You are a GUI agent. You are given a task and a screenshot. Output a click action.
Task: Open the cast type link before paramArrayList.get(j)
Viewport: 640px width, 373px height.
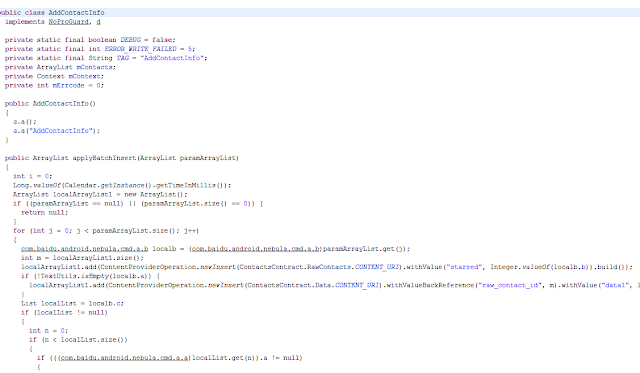click(256, 249)
